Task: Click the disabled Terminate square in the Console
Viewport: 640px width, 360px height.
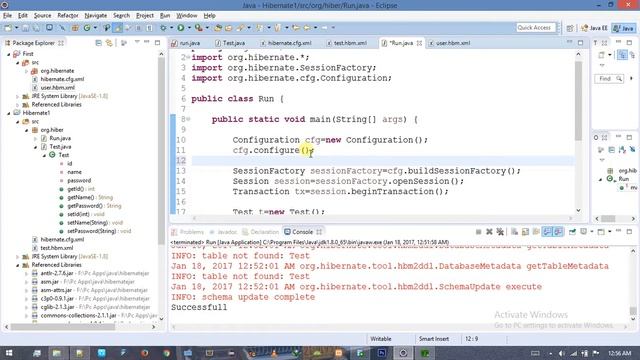Action: tap(478, 232)
